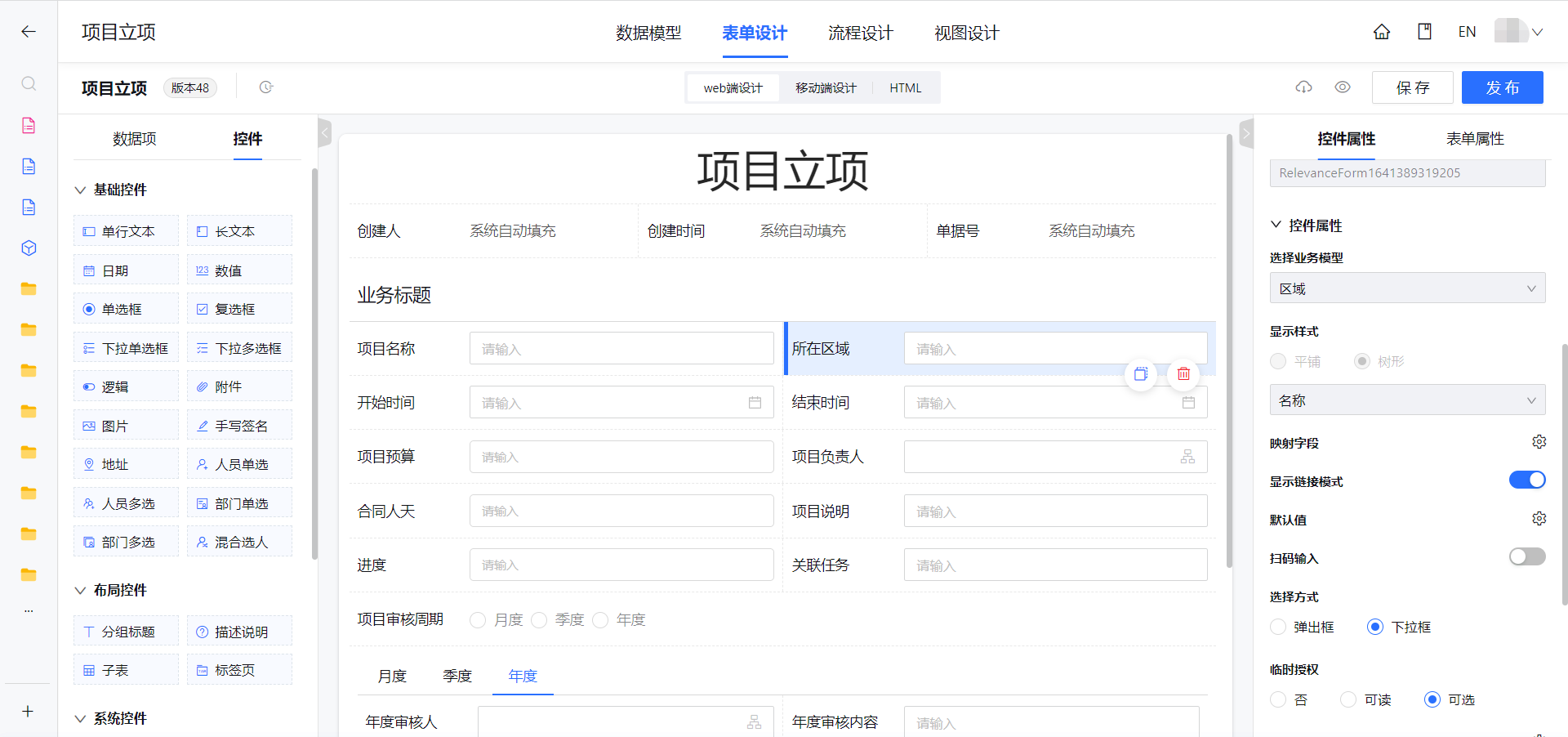The height and width of the screenshot is (737, 1568).
Task: Open the 数据项 tab in left panel
Action: [x=135, y=139]
